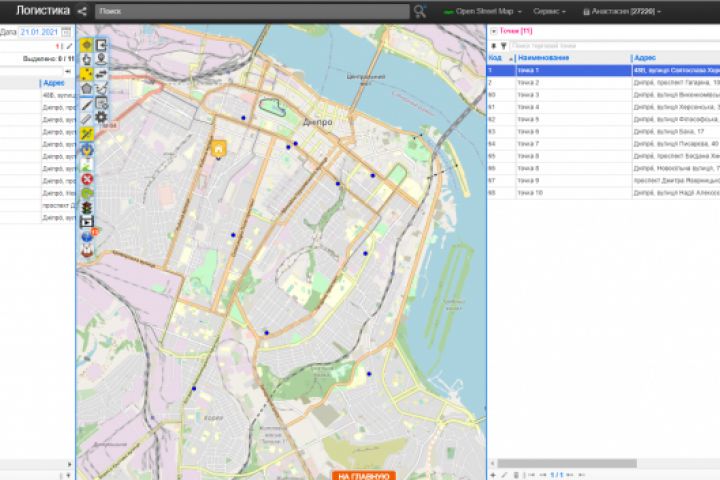Click the funnel filter icon in points panel
This screenshot has height=480, width=720.
(x=504, y=46)
